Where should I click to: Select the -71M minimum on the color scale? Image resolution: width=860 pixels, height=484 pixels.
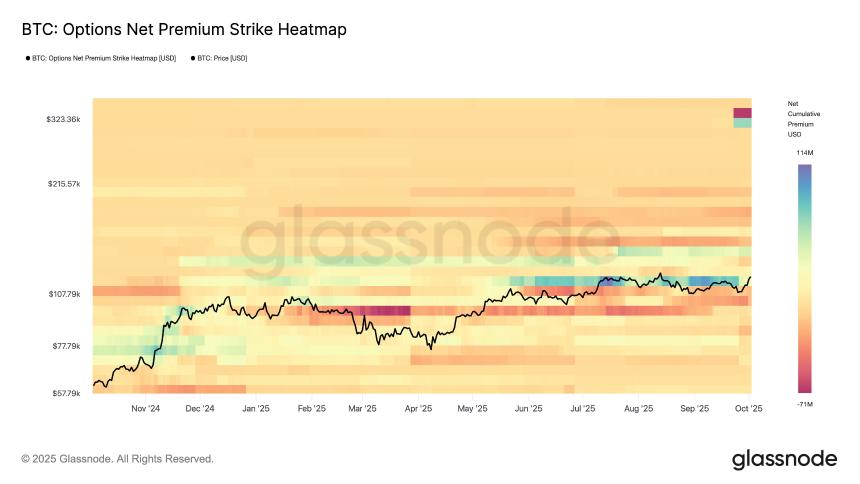click(804, 404)
